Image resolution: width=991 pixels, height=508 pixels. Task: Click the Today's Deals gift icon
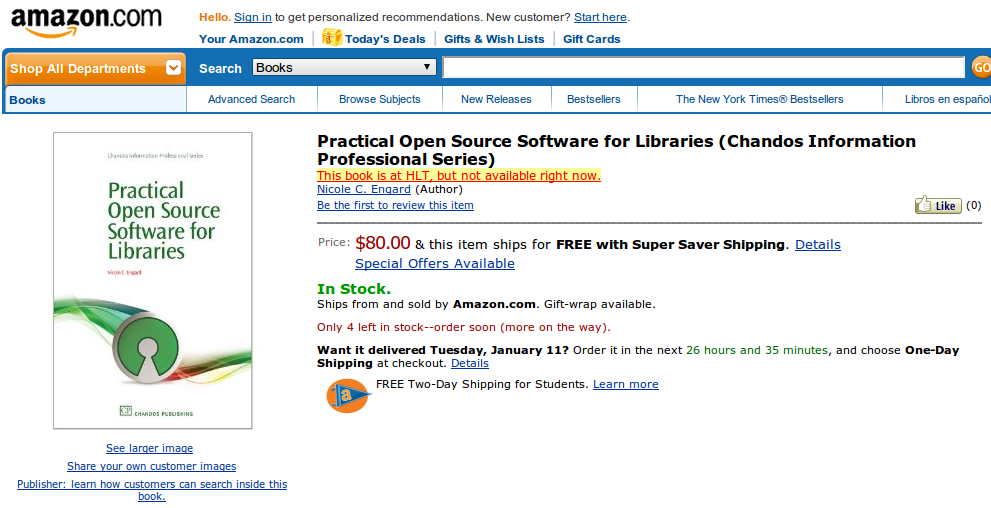pos(332,37)
